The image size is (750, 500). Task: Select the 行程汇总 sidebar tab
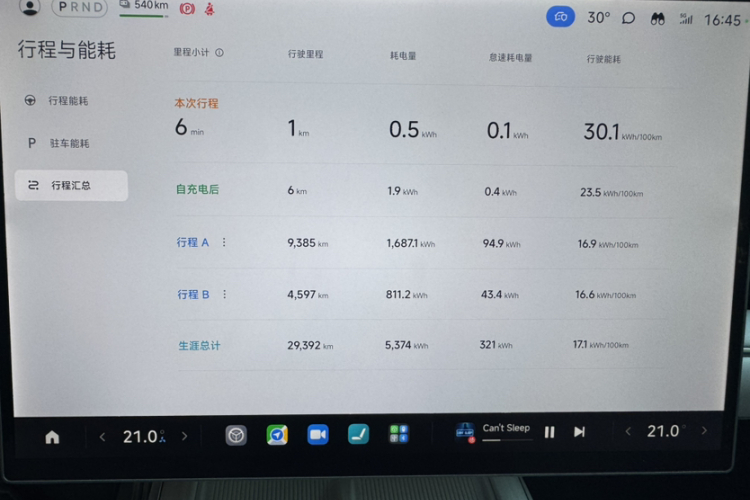coord(71,185)
